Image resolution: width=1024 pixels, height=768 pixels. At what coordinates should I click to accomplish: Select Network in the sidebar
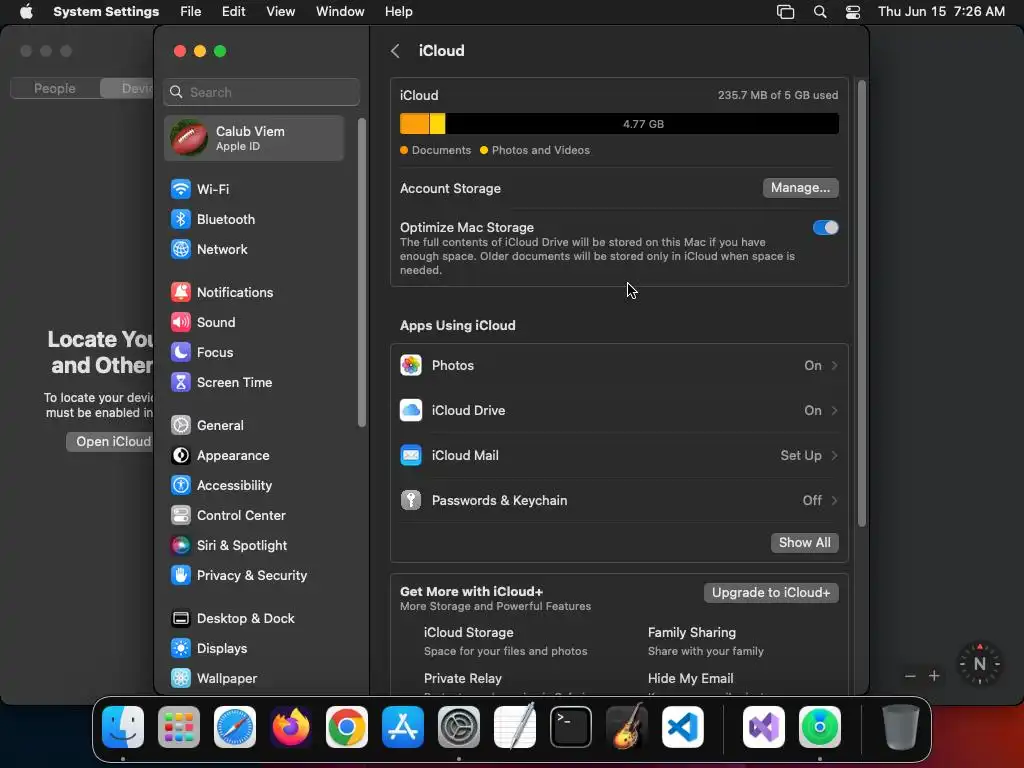point(255,249)
